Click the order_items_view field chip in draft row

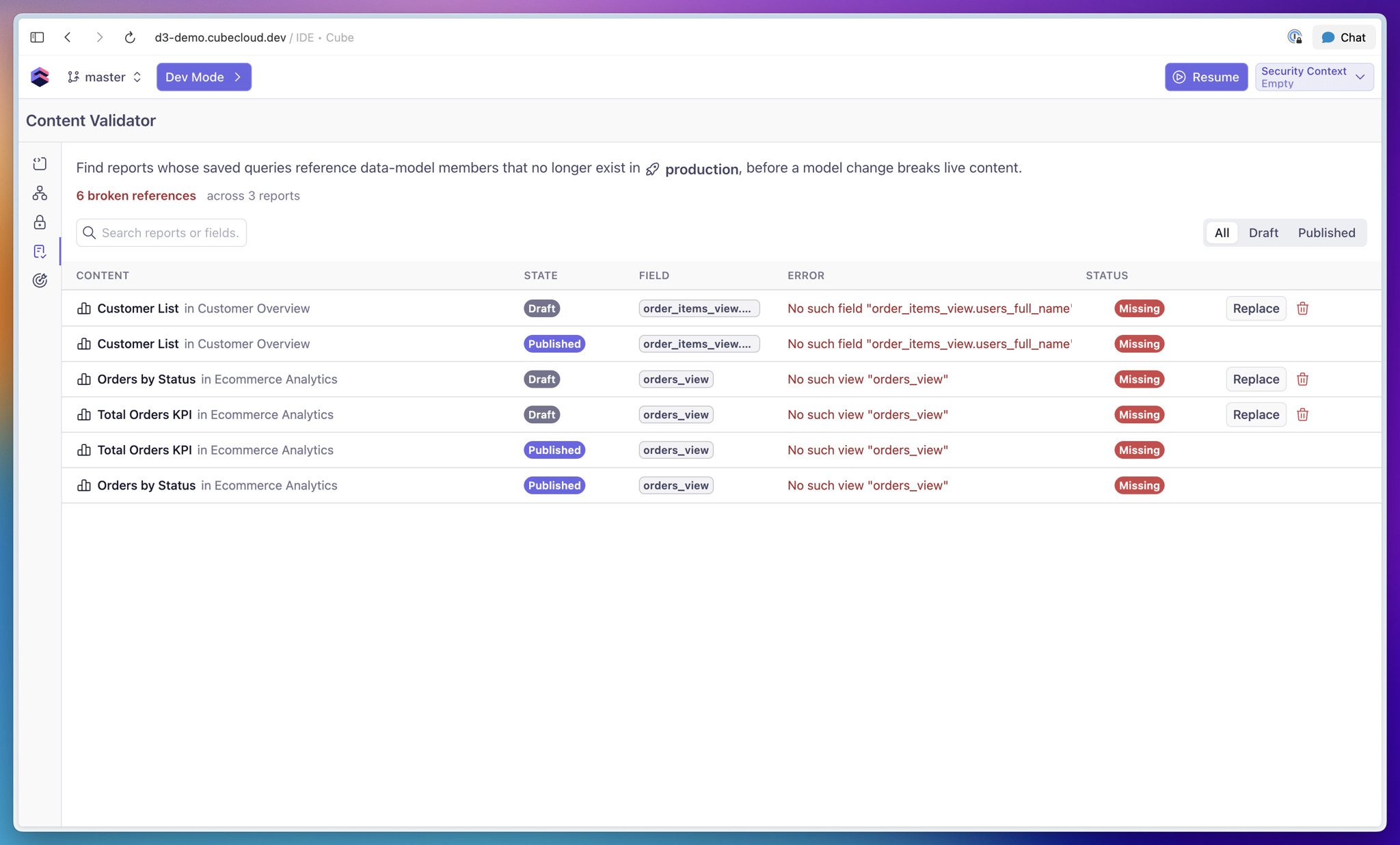click(699, 308)
